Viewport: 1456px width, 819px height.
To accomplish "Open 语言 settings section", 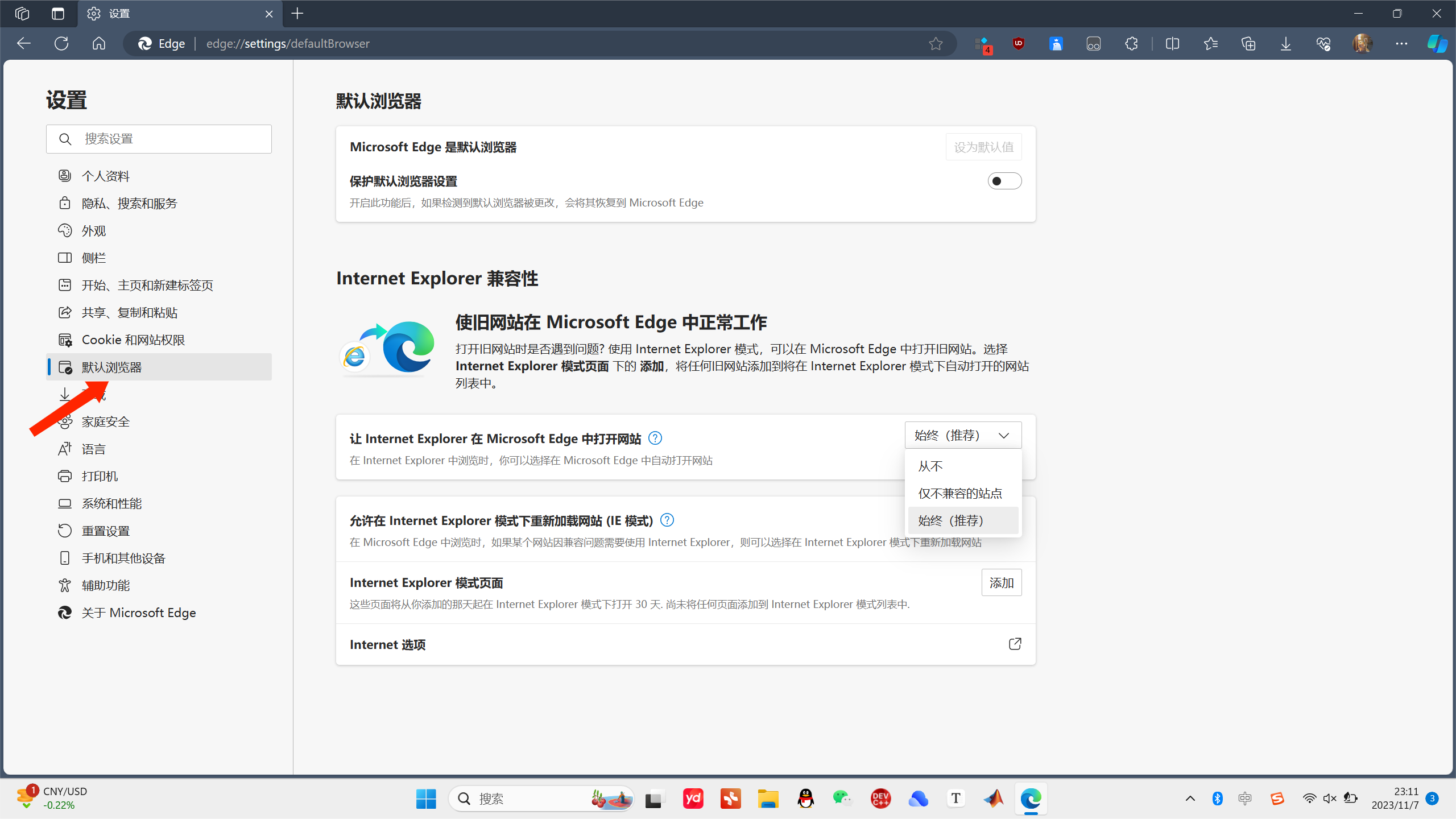I will pos(159,449).
